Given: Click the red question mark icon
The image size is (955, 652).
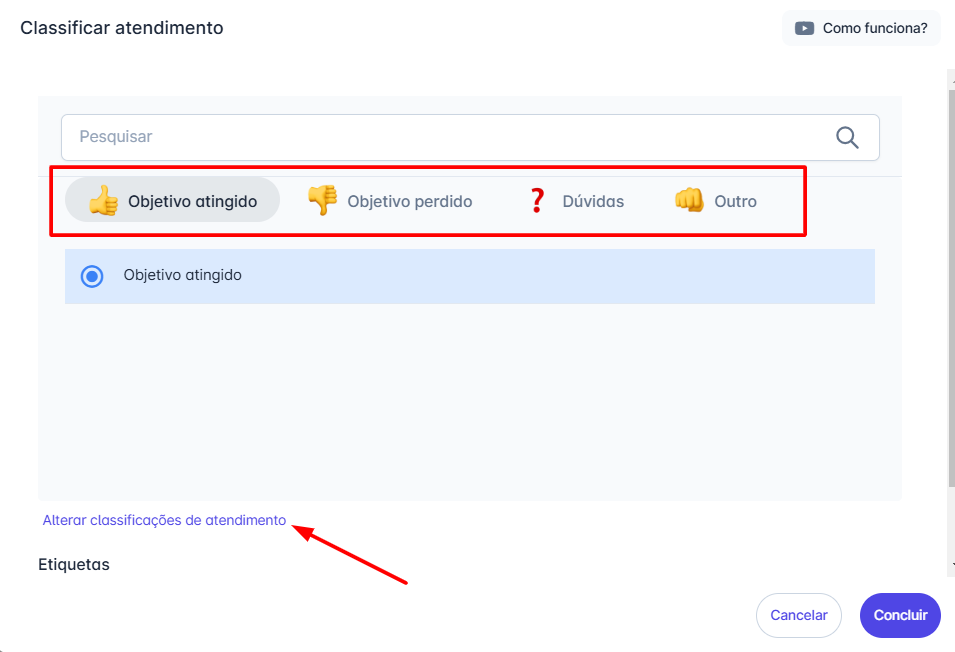Looking at the screenshot, I should (x=537, y=201).
